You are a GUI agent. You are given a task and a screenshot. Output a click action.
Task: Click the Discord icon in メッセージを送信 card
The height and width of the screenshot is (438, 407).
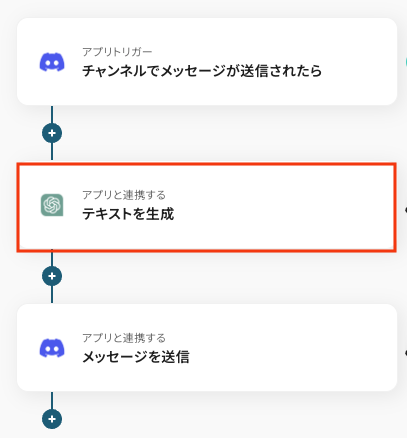pos(52,348)
